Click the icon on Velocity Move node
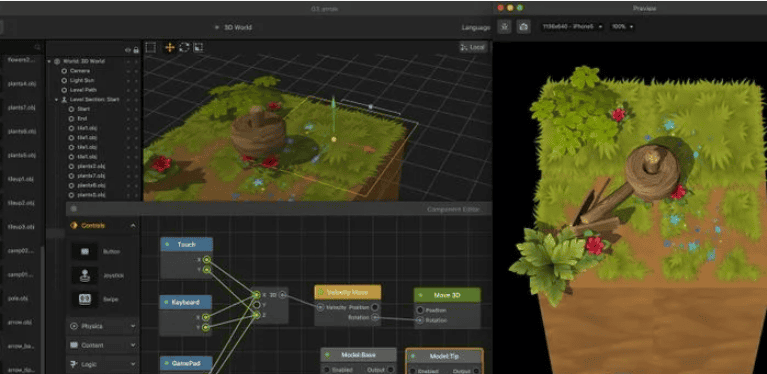The image size is (767, 374). [321, 292]
